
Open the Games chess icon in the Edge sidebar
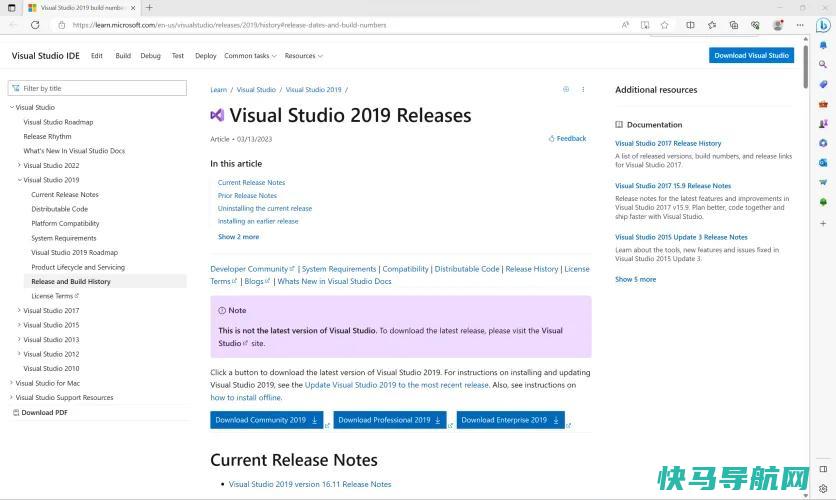coord(823,124)
